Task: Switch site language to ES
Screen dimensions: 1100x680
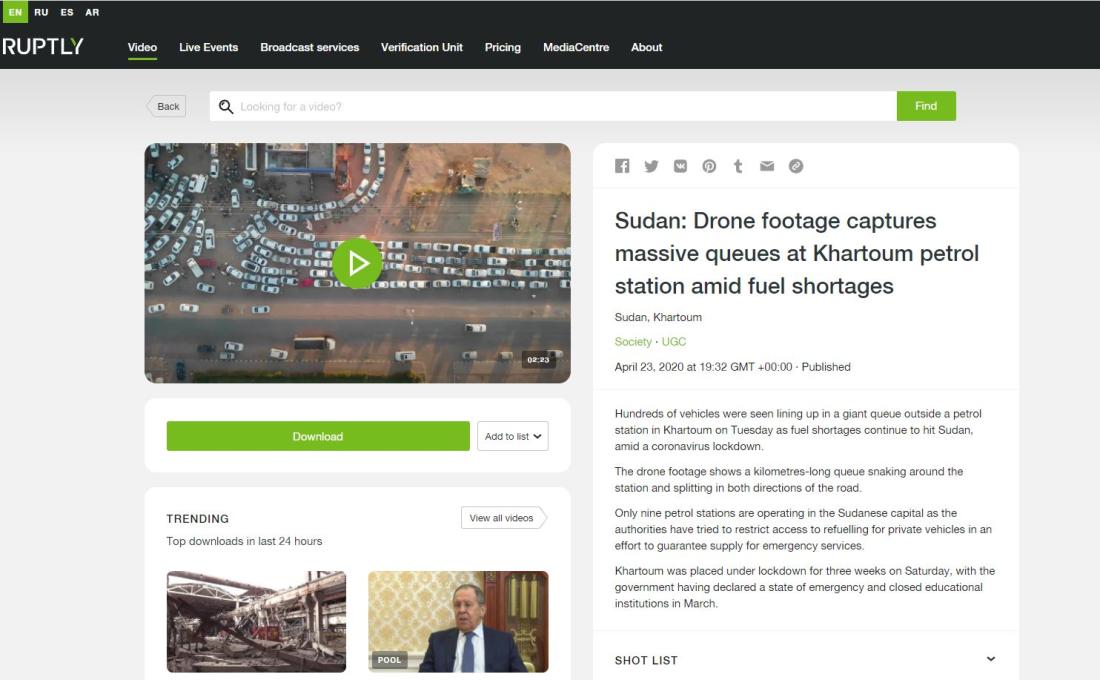Action: click(67, 12)
